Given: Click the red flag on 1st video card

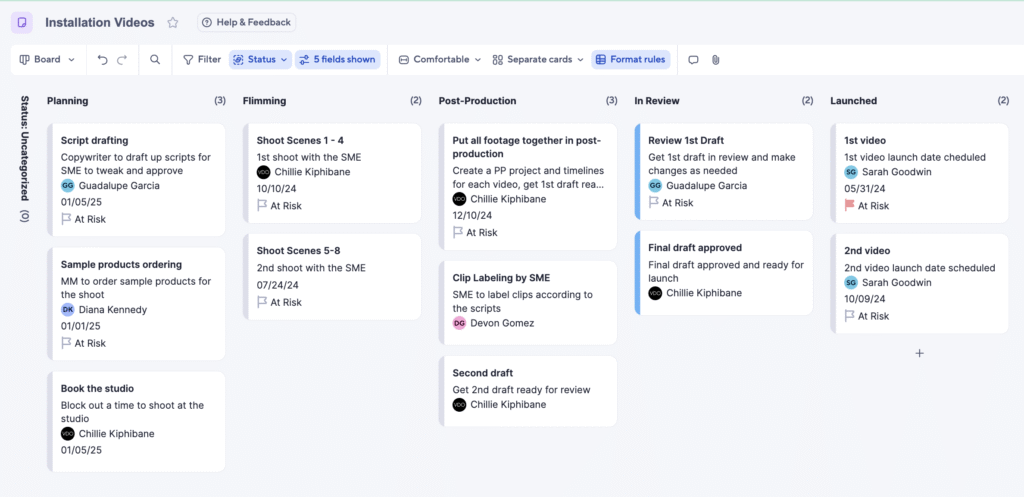Looking at the screenshot, I should tap(850, 206).
